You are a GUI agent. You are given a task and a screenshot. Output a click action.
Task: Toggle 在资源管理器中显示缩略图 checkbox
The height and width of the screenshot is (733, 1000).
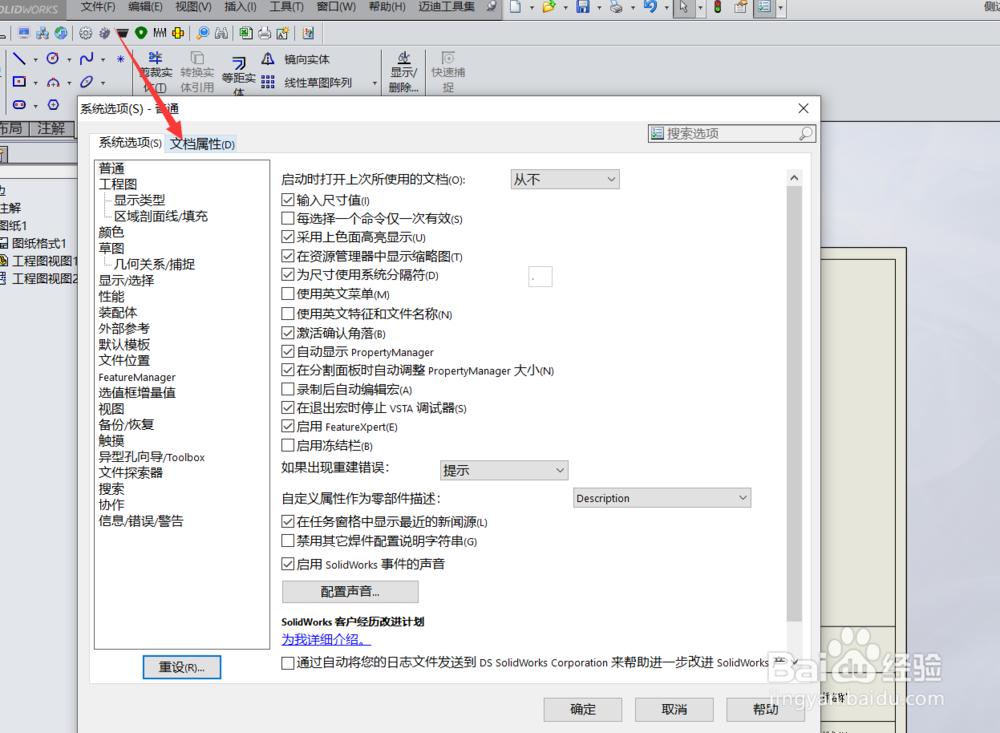[288, 256]
